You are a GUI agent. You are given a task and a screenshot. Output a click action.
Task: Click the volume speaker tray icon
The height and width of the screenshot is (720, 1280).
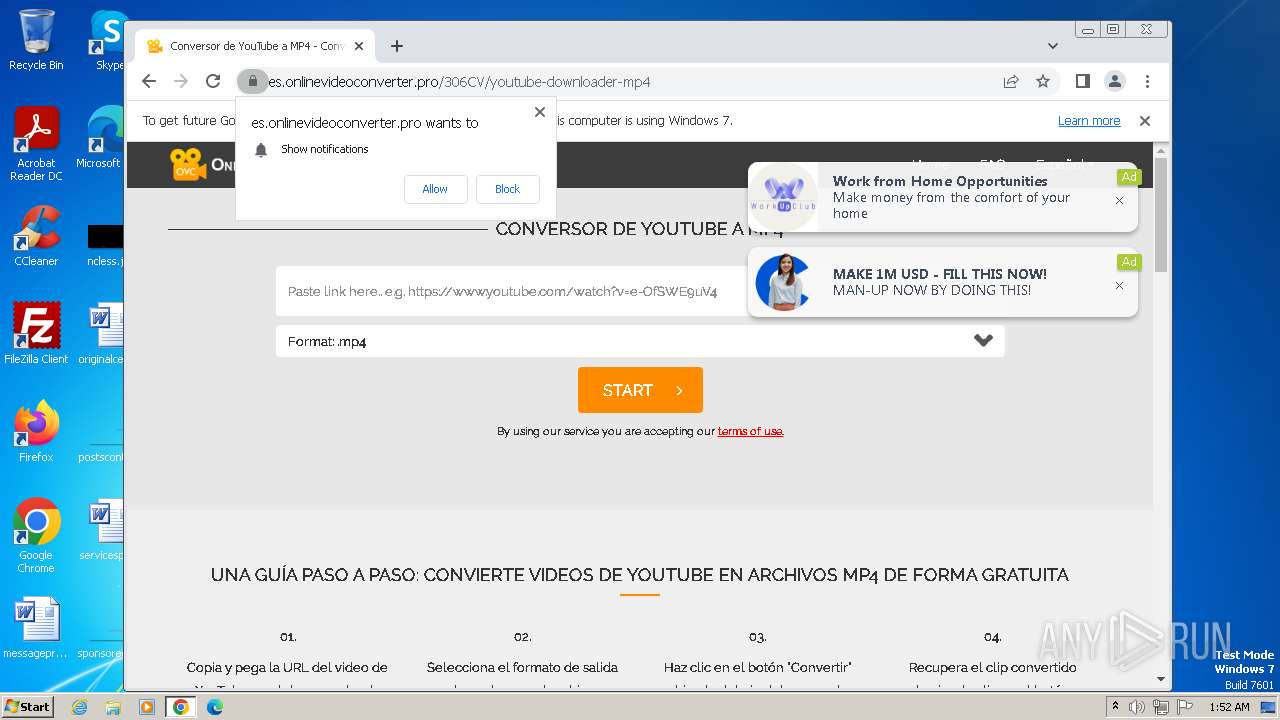pos(1137,707)
